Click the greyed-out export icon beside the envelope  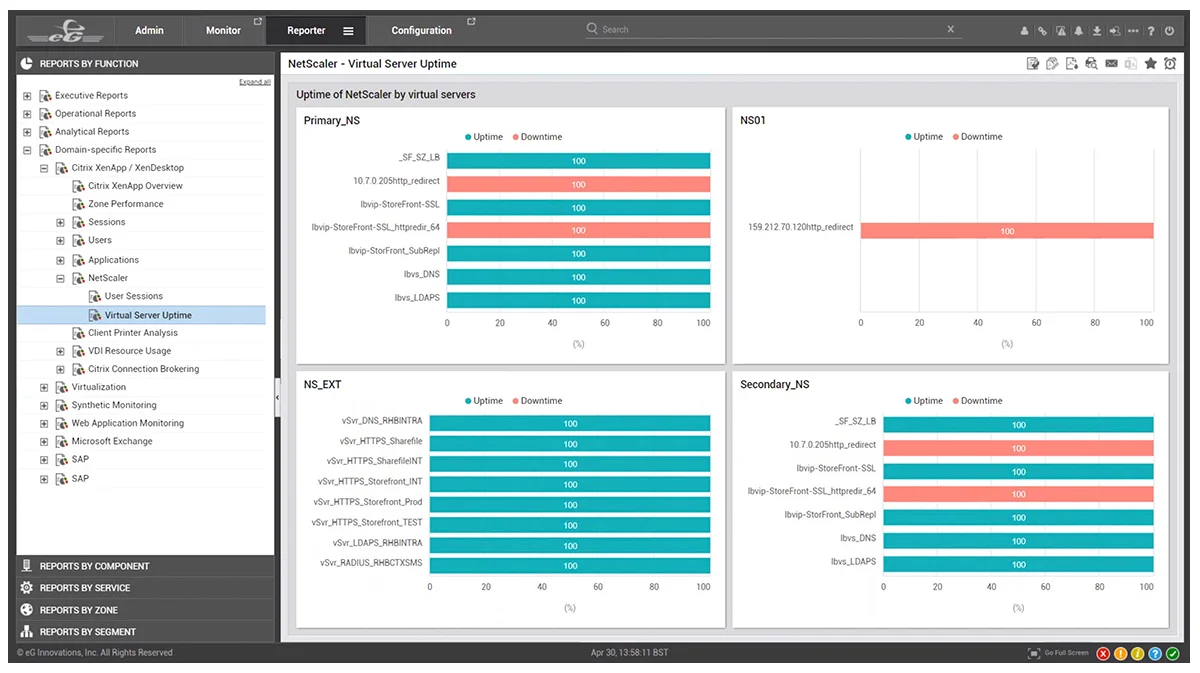click(x=1130, y=64)
